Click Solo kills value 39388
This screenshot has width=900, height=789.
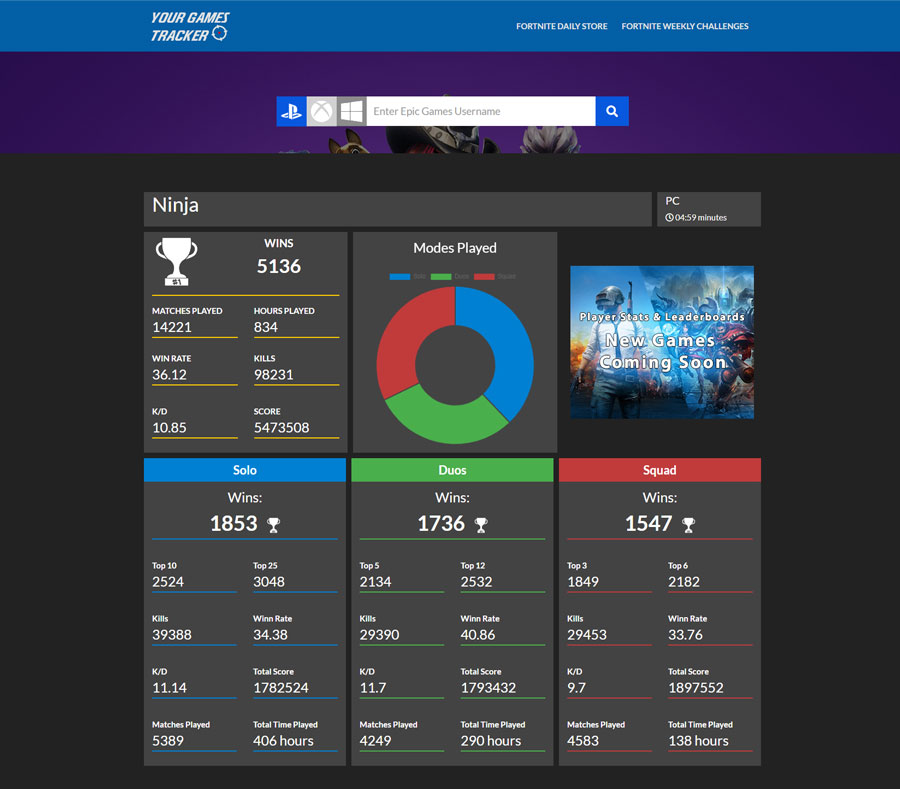point(172,635)
